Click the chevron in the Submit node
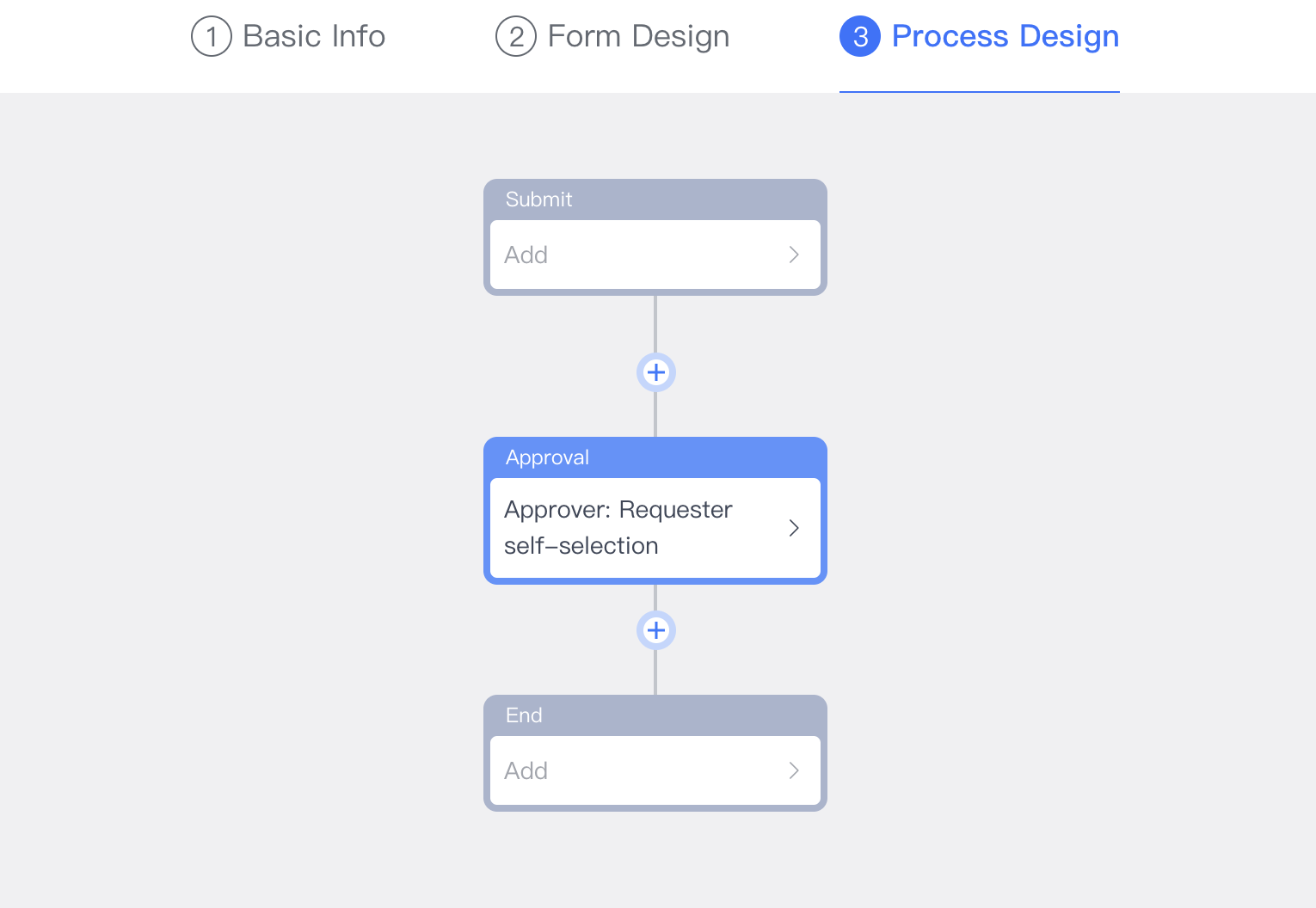Image resolution: width=1316 pixels, height=908 pixels. [x=794, y=255]
